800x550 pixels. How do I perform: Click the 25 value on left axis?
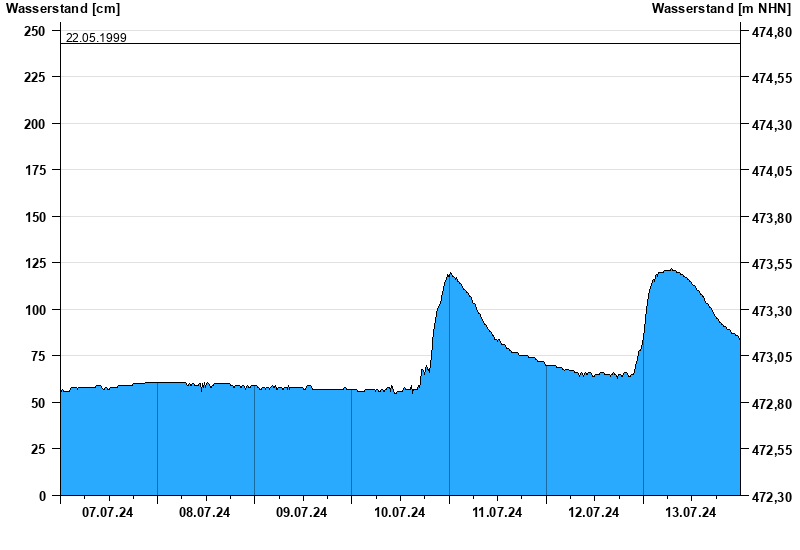[x=38, y=449]
